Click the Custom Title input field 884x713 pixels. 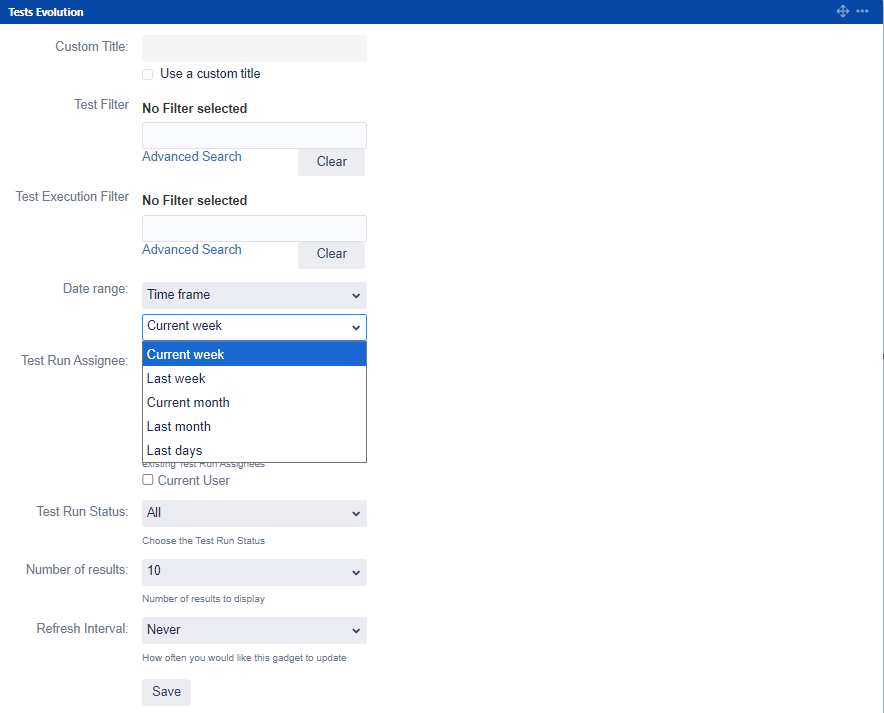coord(254,49)
